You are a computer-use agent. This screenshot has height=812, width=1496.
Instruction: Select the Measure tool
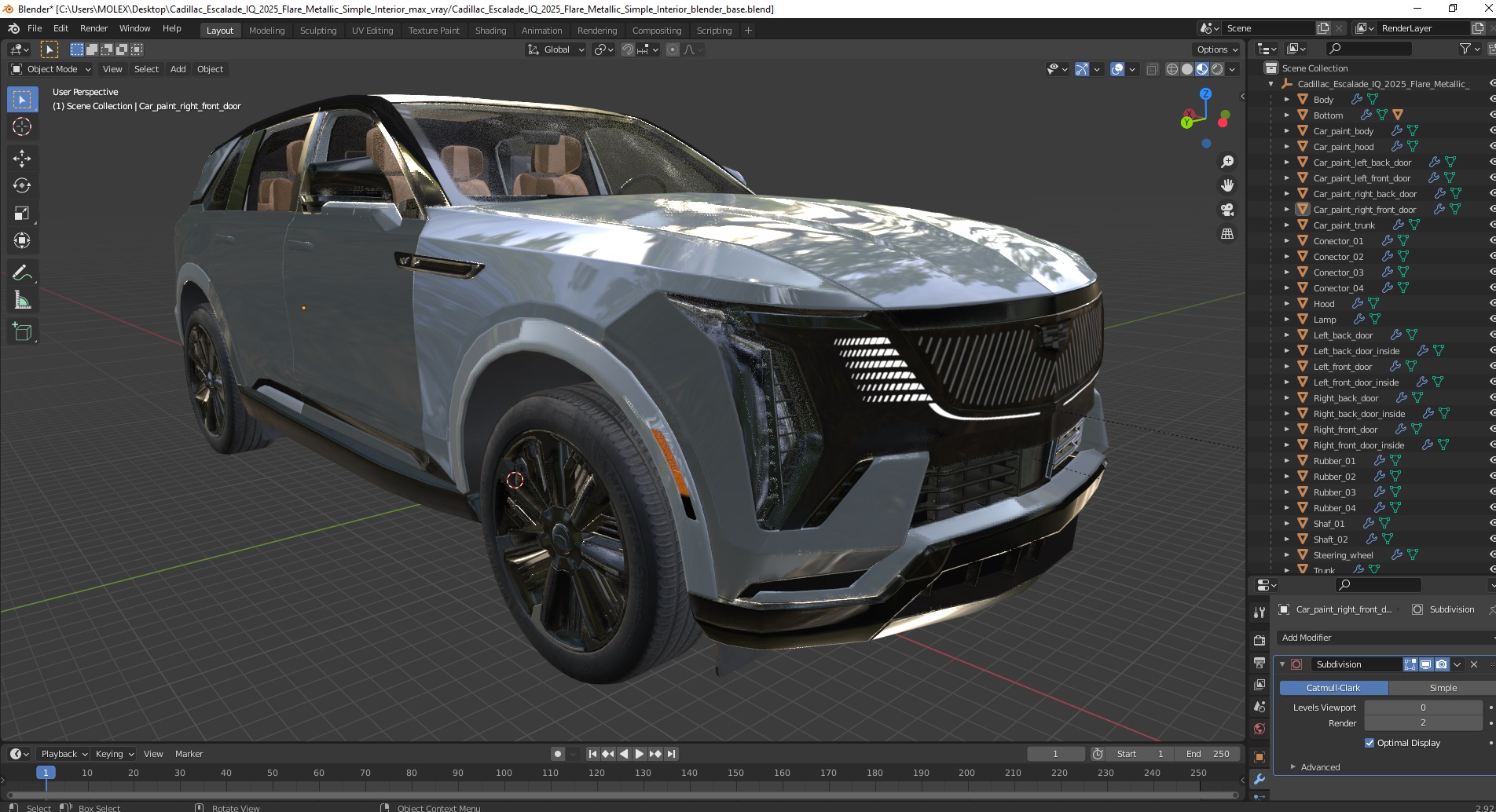coord(22,301)
